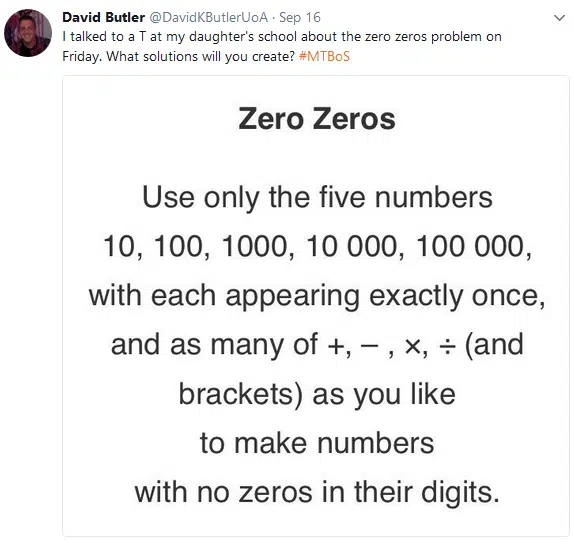The height and width of the screenshot is (546, 574).
Task: Click the line 'with each appearing exactly once'
Action: 317,296
